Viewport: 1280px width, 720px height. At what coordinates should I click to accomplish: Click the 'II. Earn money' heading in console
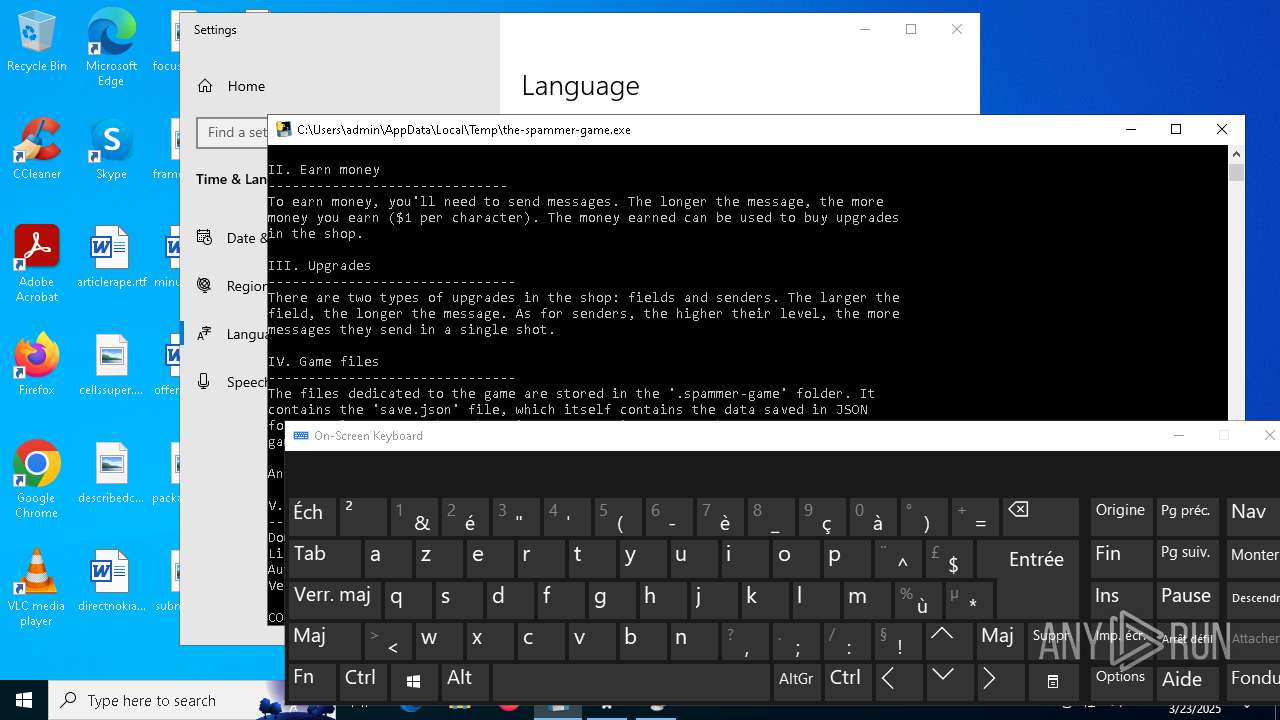pos(324,170)
